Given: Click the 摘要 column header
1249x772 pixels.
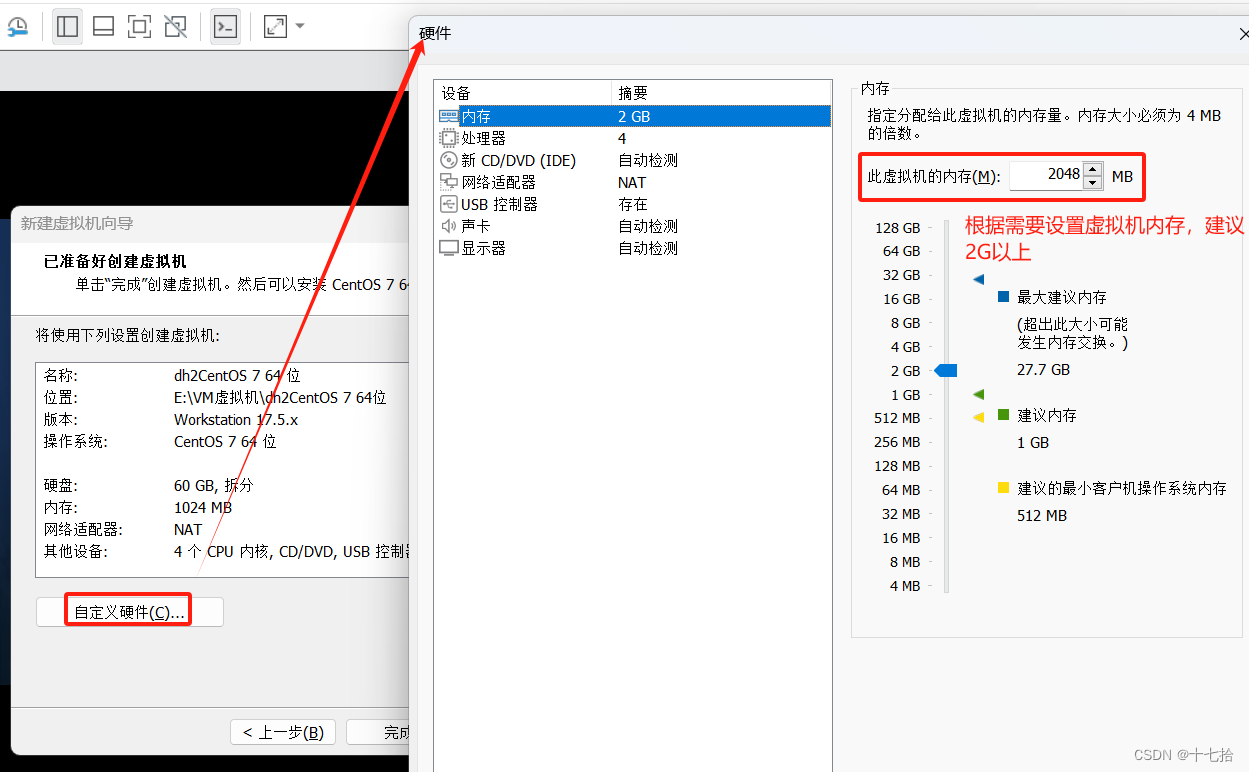Looking at the screenshot, I should 721,93.
